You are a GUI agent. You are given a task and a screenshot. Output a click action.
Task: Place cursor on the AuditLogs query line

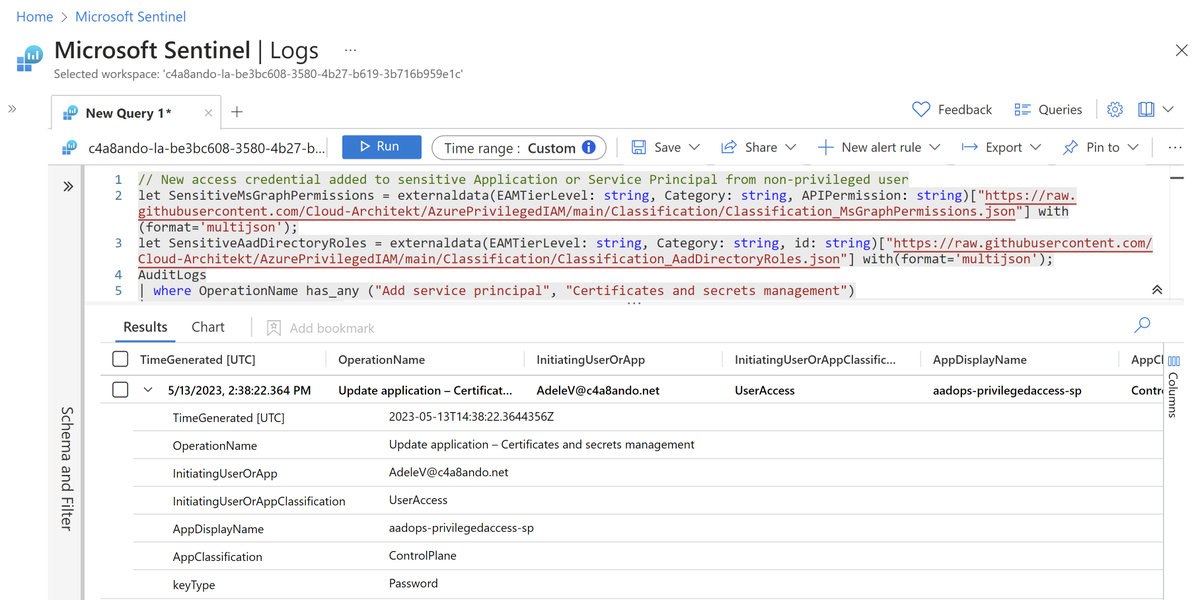172,275
